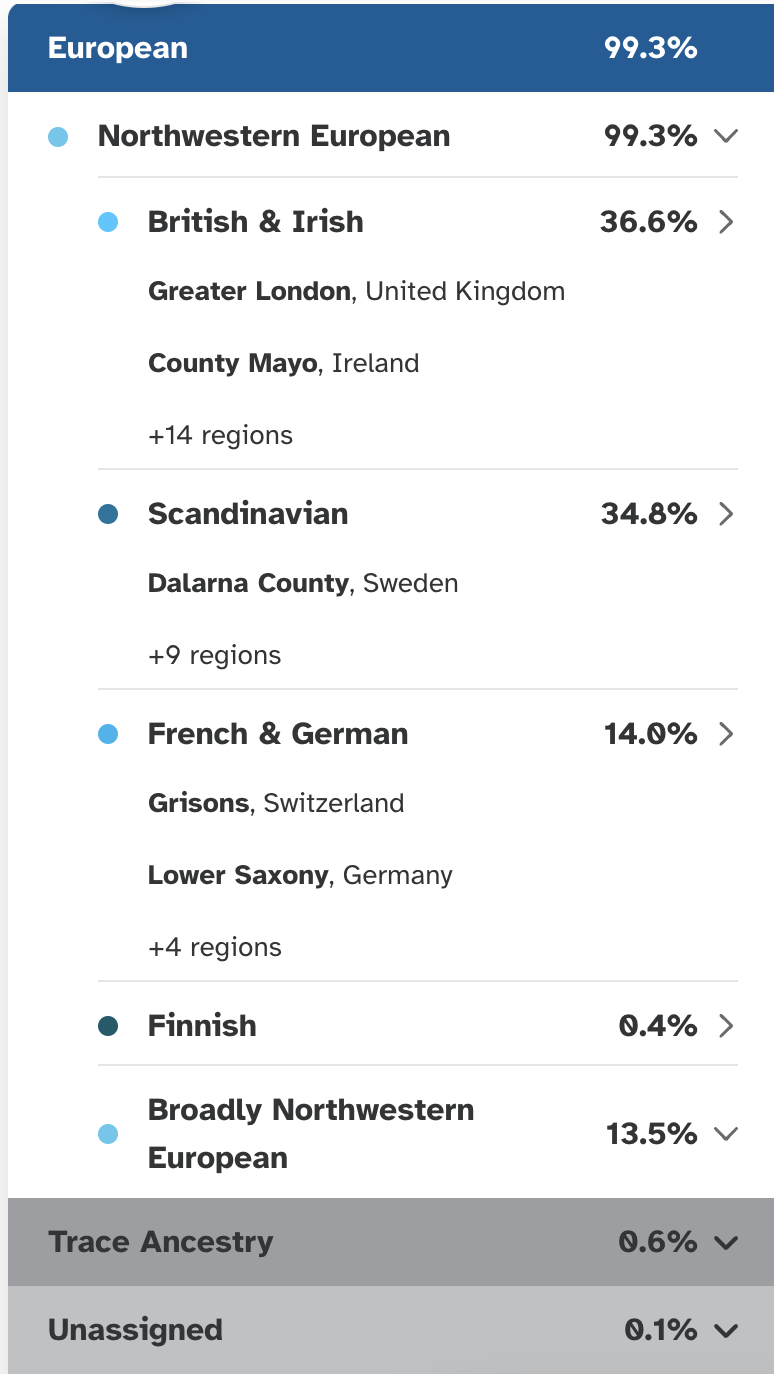Image resolution: width=774 pixels, height=1374 pixels.
Task: Open French & German details arrow
Action: pyautogui.click(x=726, y=734)
